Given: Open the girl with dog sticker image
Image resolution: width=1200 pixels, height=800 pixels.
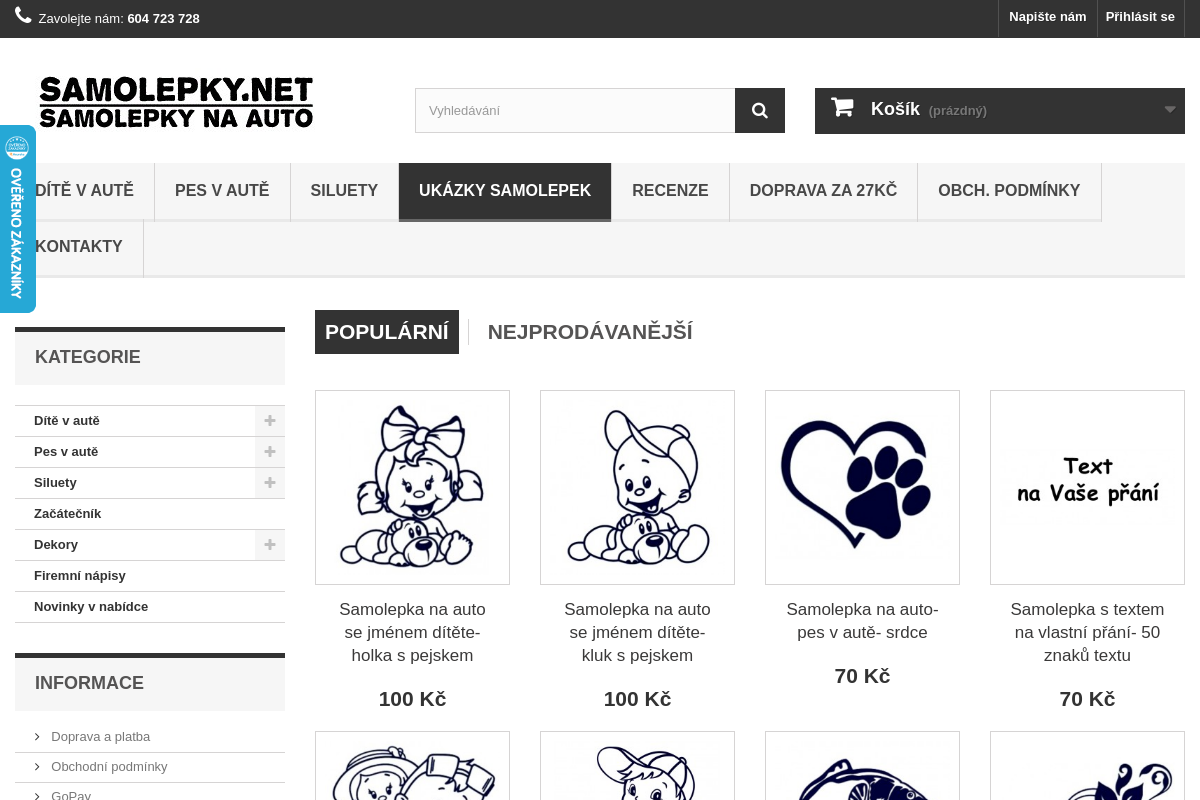Looking at the screenshot, I should [412, 487].
